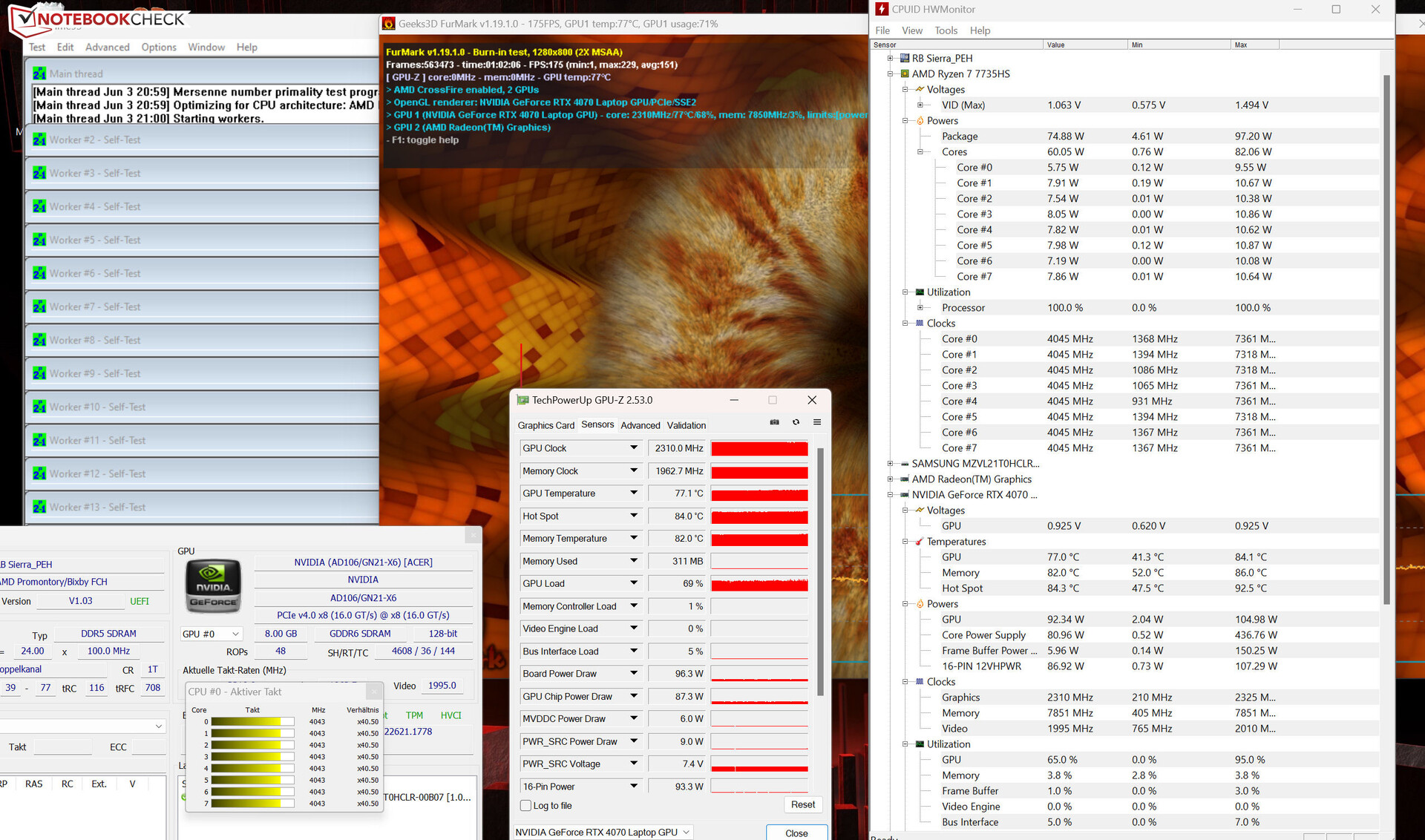
Task: Enable the Log to file checkbox
Action: point(525,806)
